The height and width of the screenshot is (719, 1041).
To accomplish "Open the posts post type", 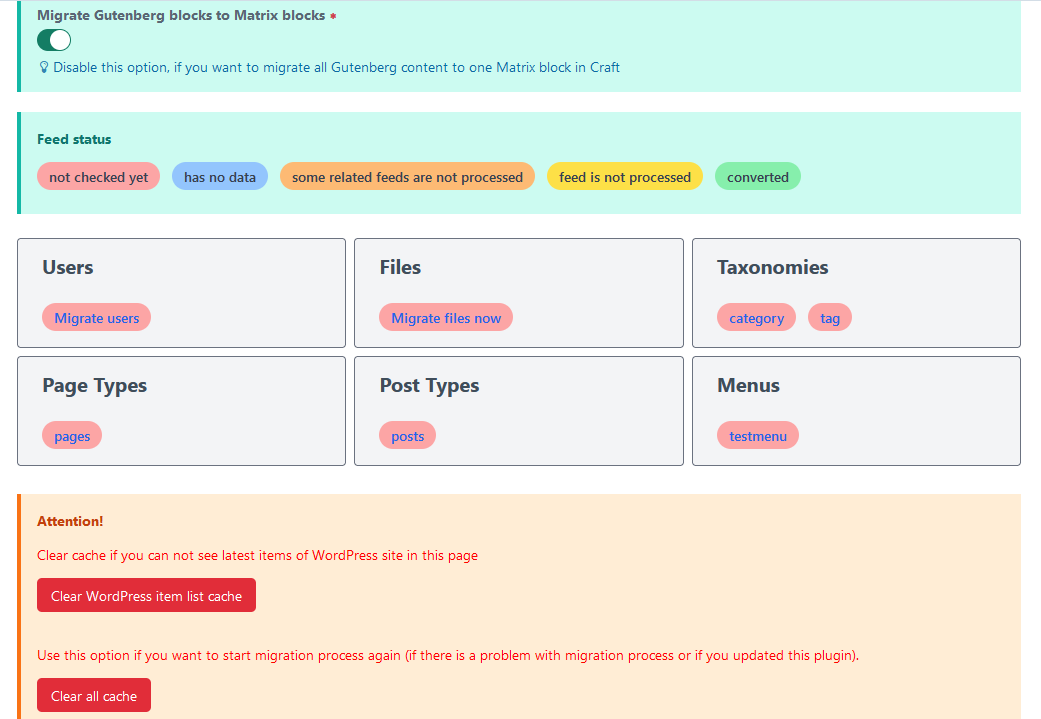I will coord(407,435).
